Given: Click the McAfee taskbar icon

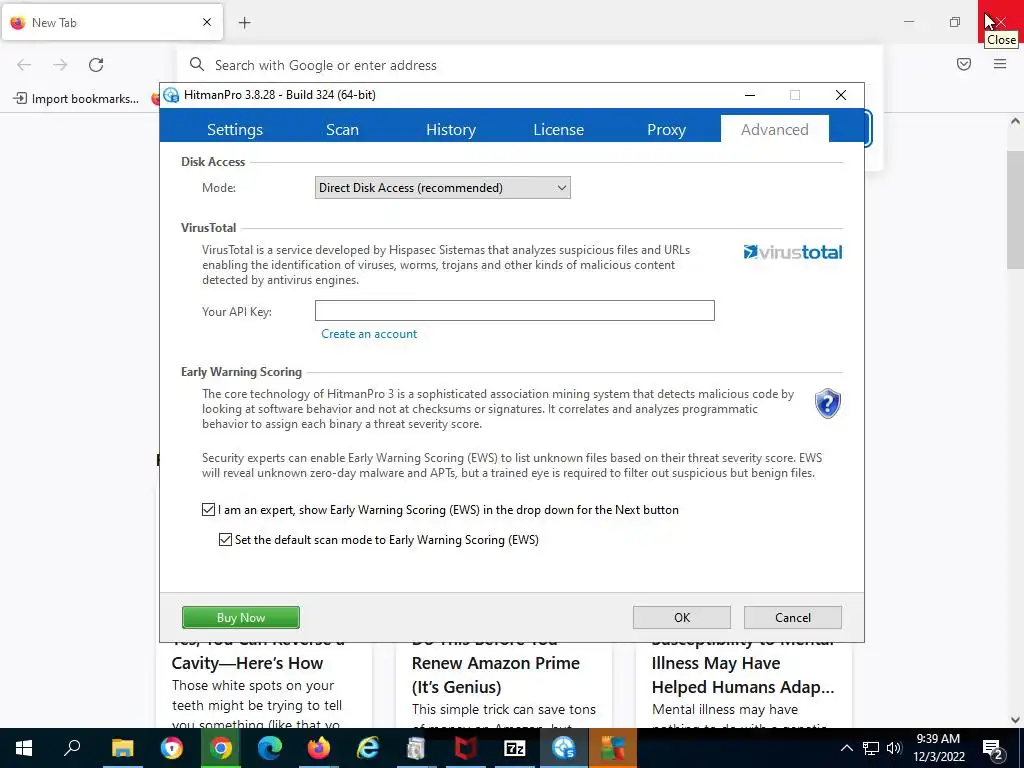Looking at the screenshot, I should coord(466,748).
